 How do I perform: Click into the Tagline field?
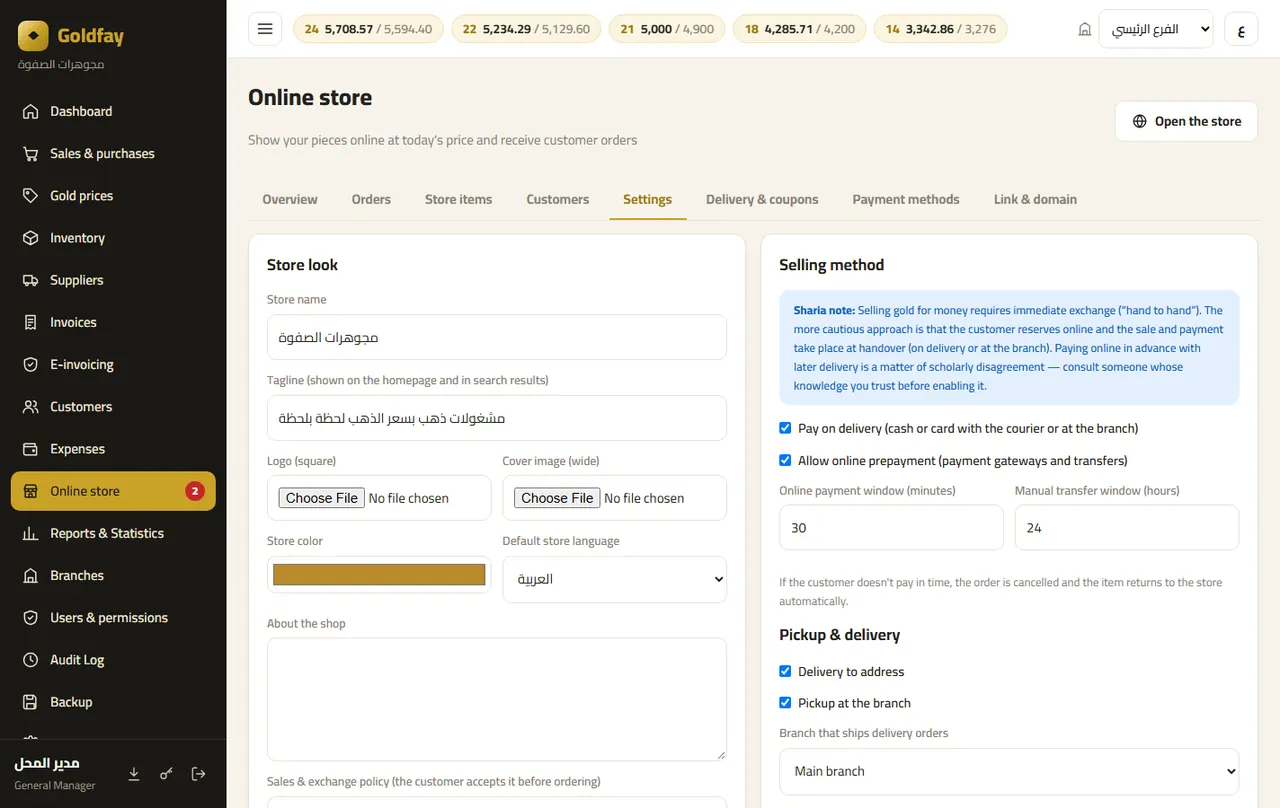[x=497, y=418]
